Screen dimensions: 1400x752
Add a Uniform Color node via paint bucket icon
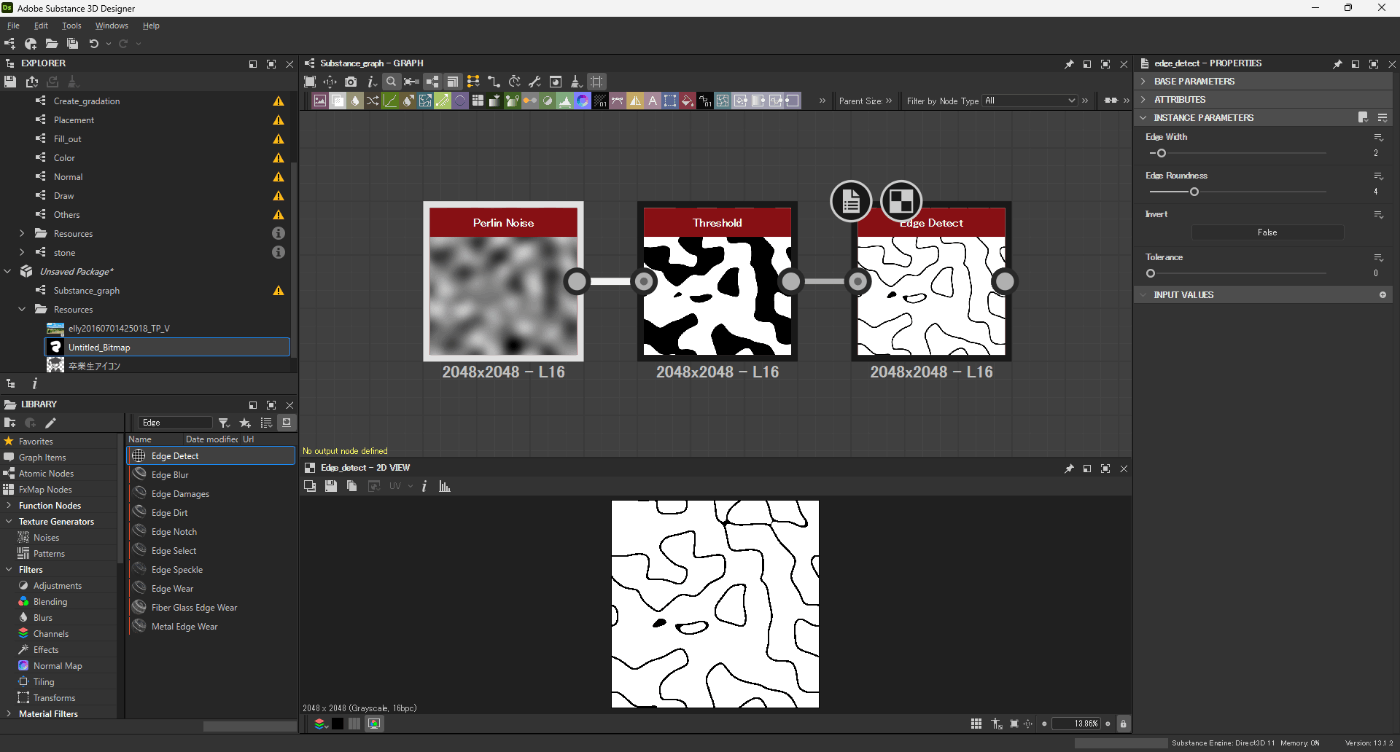687,101
